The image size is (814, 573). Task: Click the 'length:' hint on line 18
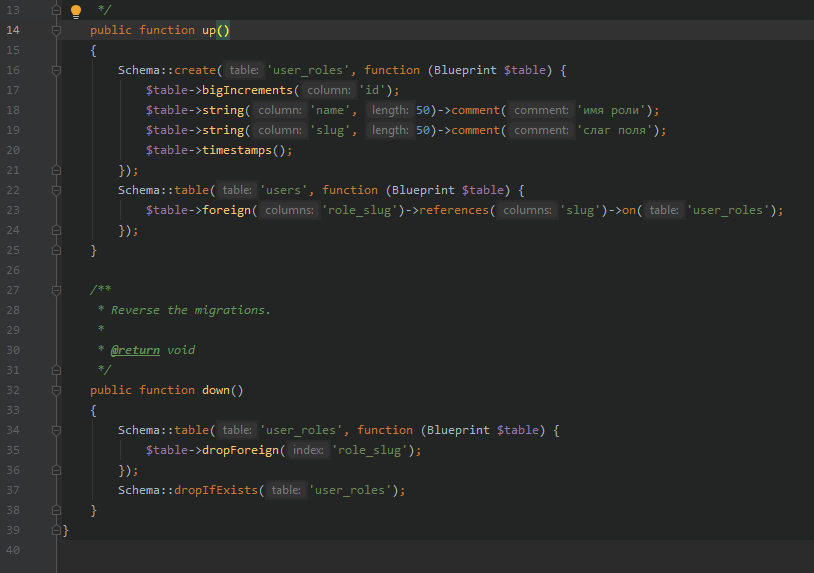click(390, 111)
